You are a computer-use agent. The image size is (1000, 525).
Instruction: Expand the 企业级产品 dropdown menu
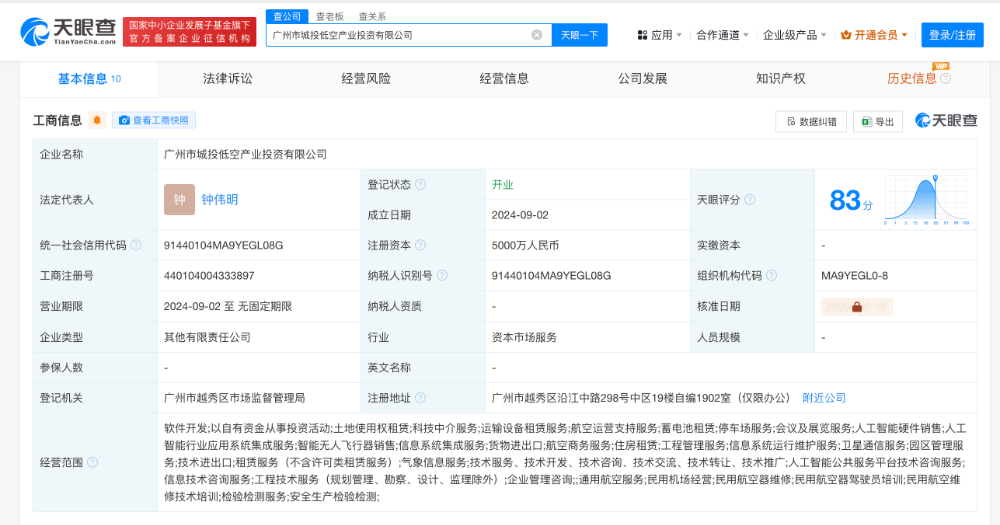pyautogui.click(x=795, y=35)
